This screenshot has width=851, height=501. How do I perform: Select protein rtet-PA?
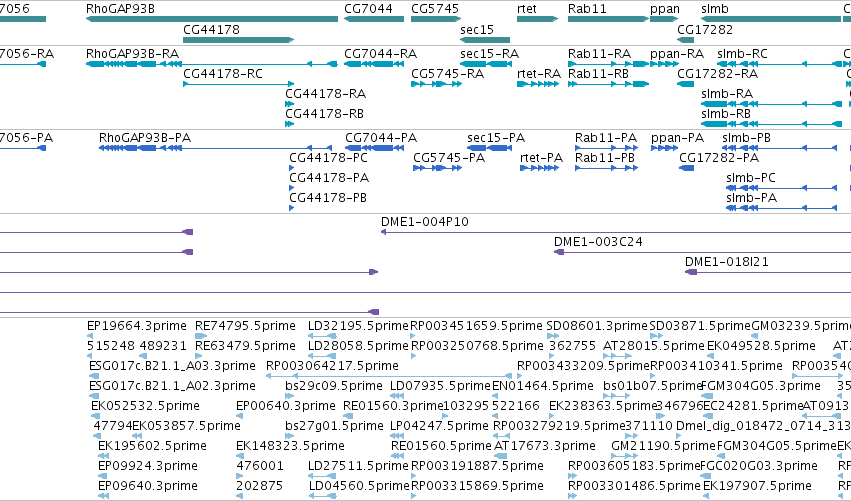coord(541,158)
